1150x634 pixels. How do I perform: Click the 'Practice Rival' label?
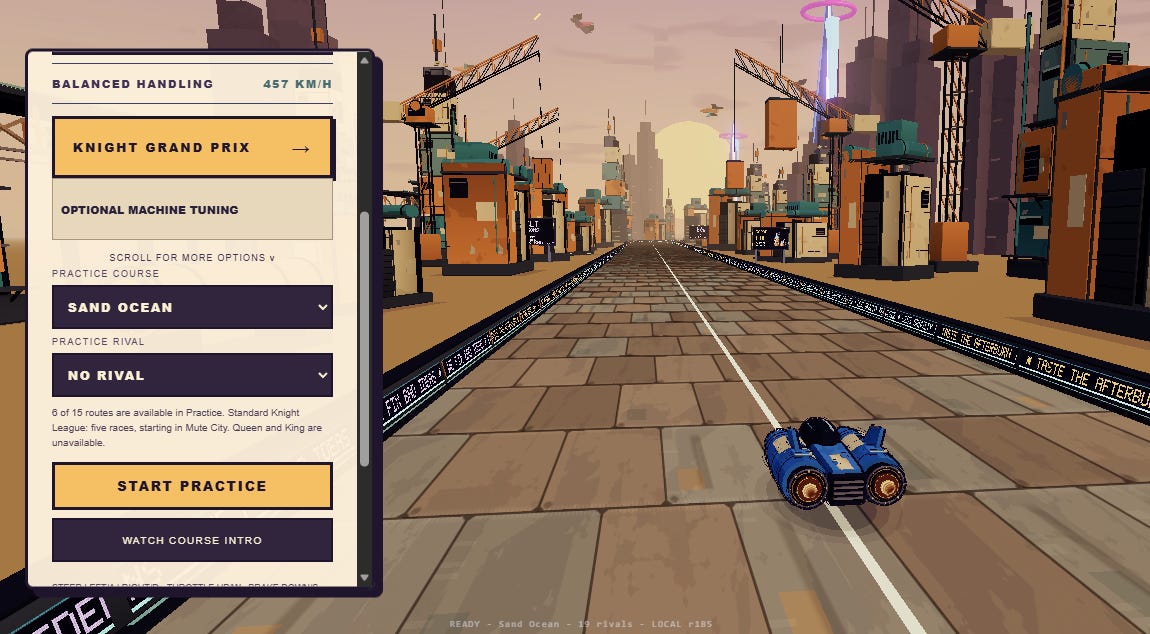point(98,341)
